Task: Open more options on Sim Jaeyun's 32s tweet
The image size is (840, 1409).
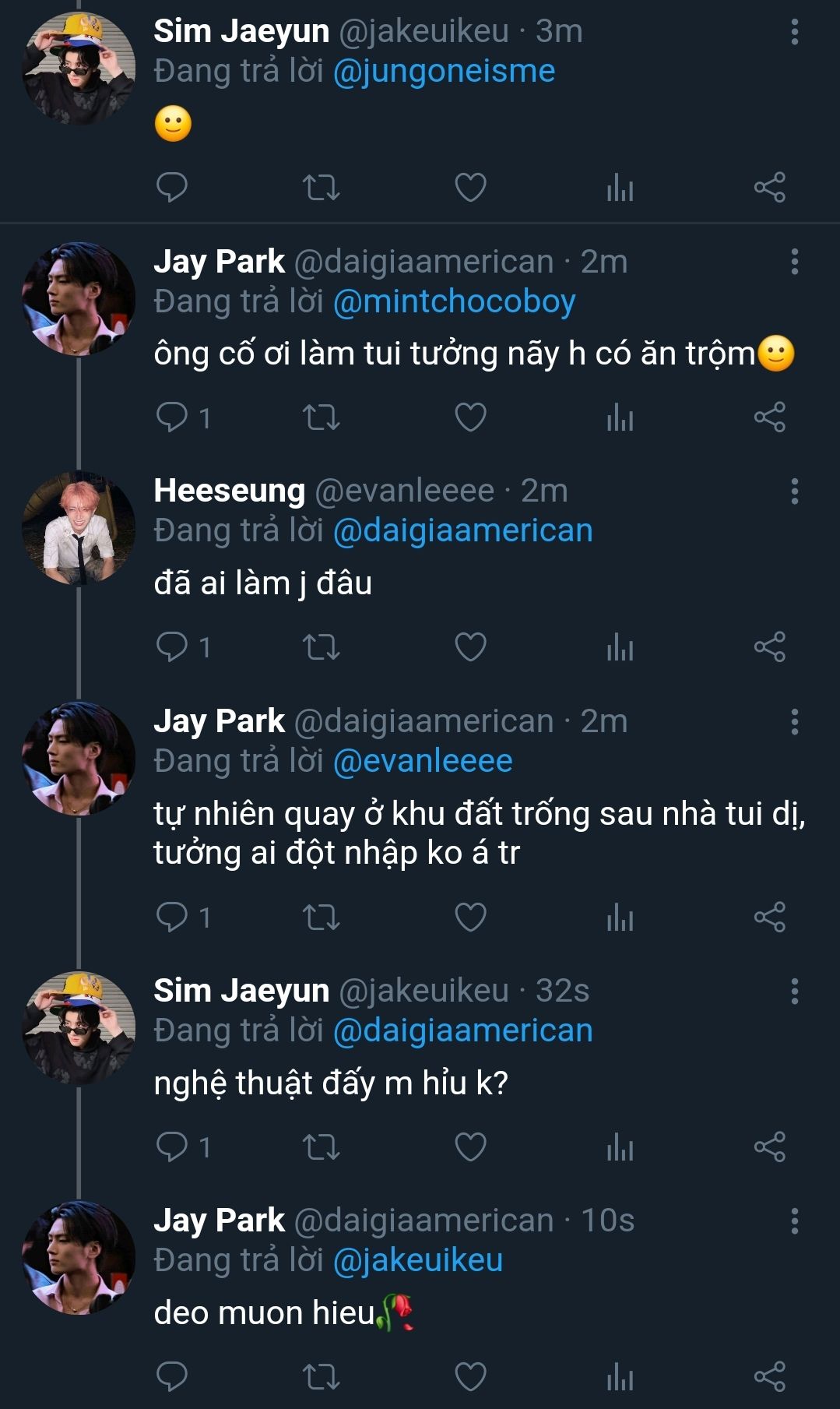Action: [x=794, y=992]
